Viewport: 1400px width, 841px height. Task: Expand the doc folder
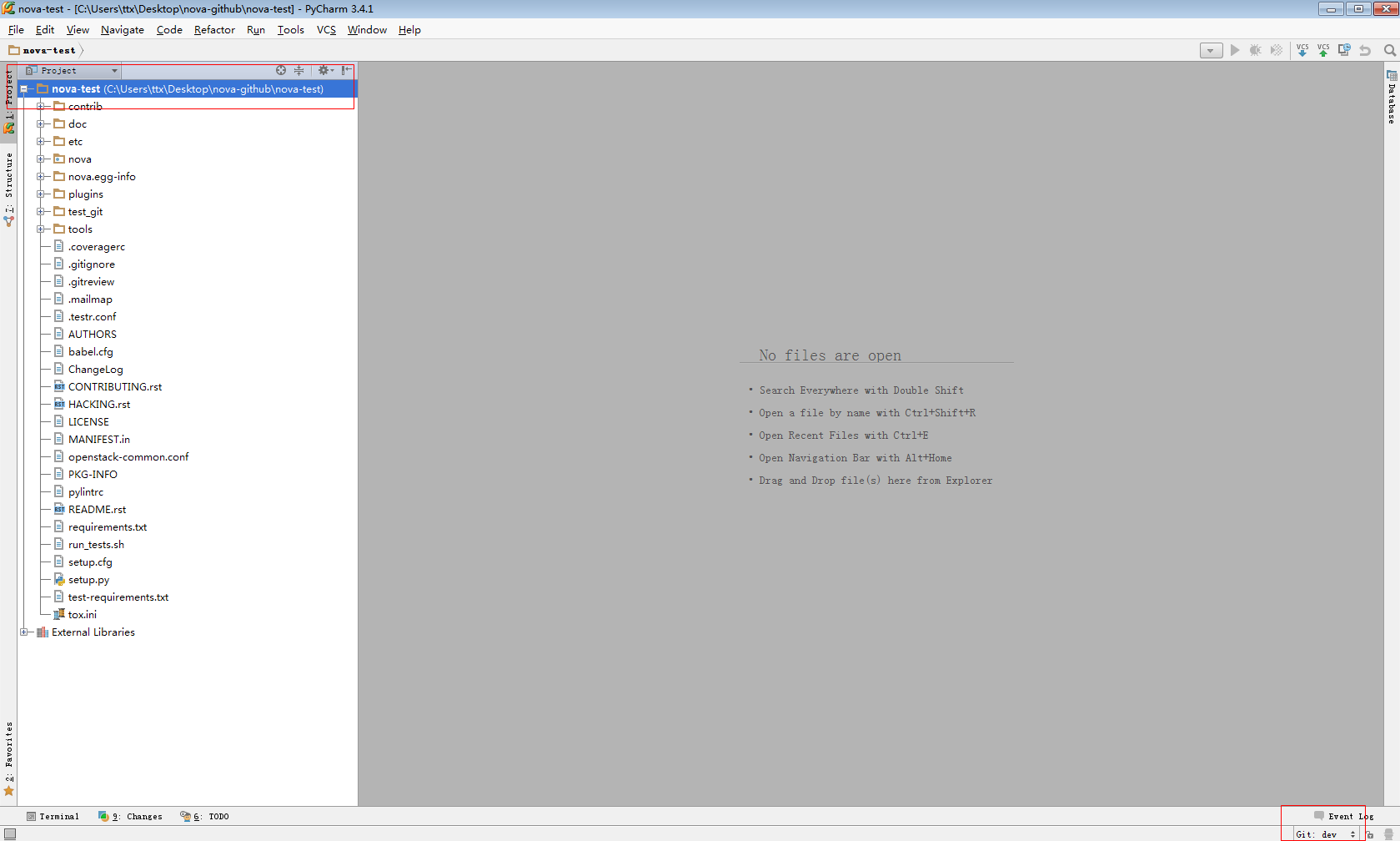(40, 123)
